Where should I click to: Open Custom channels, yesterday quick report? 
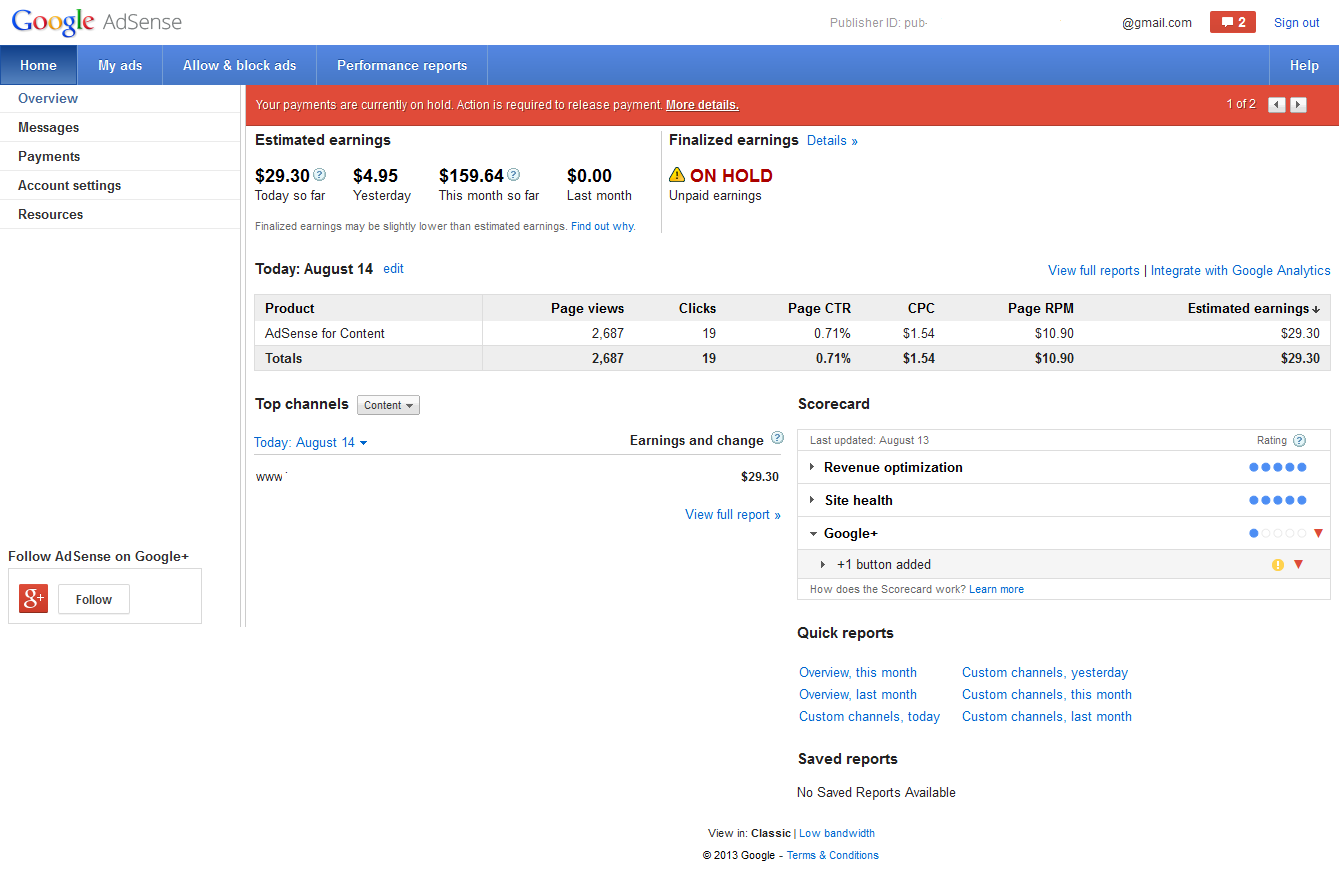point(1045,672)
